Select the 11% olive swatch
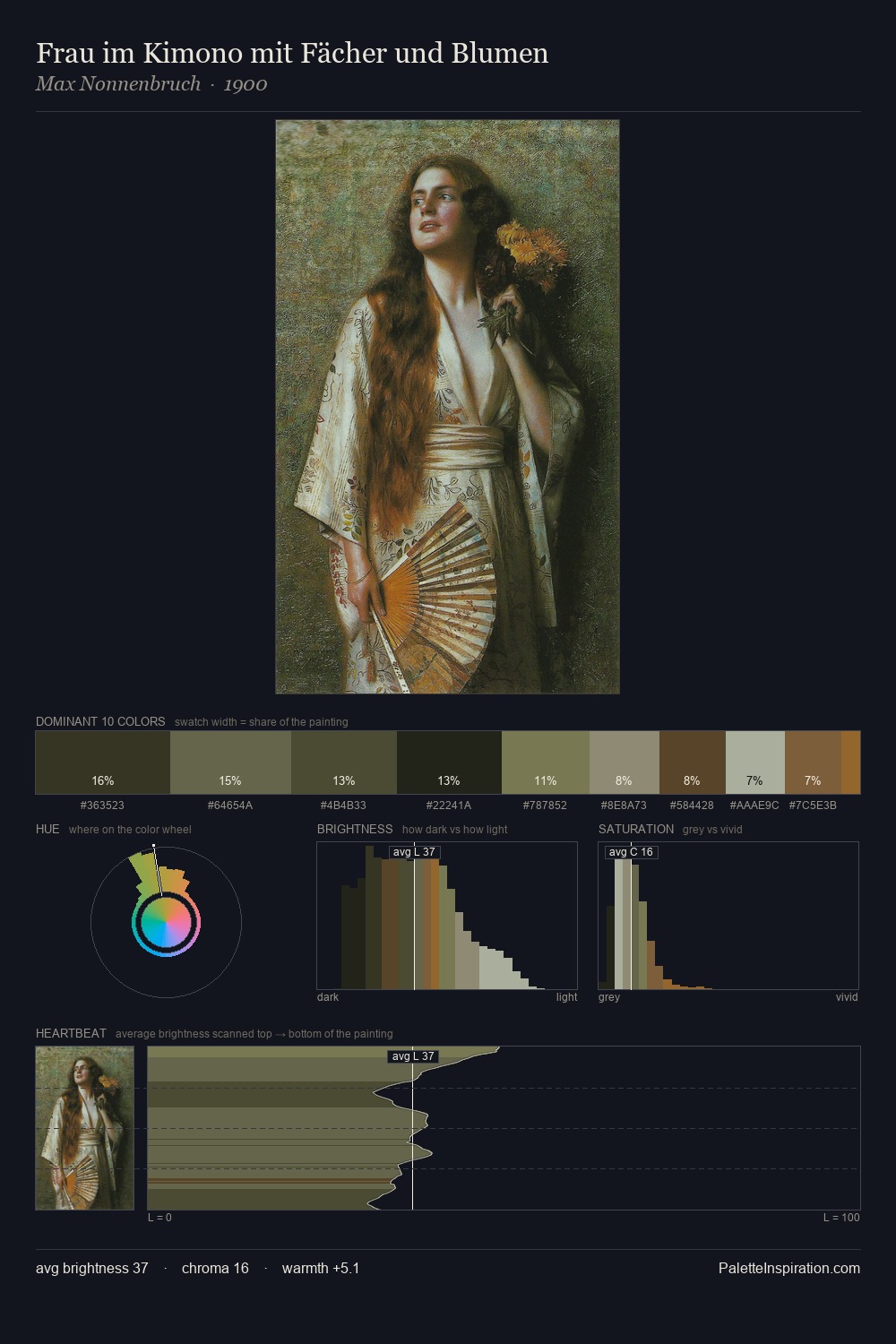 [546, 762]
